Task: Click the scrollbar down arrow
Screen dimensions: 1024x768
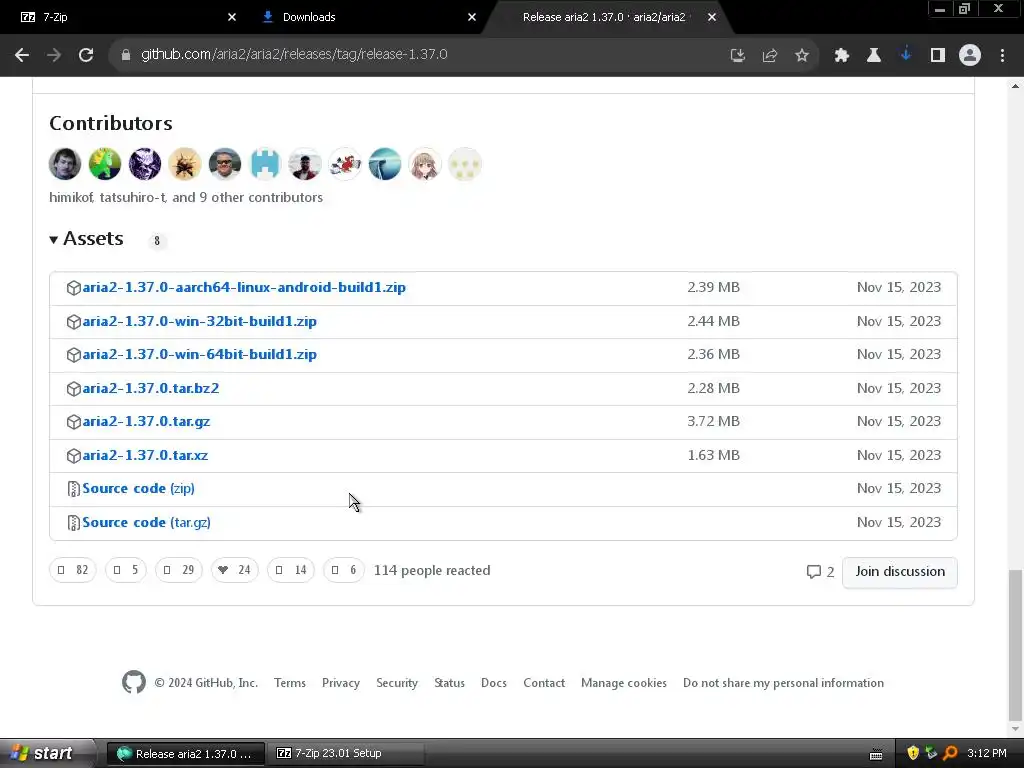Action: pyautogui.click(x=1015, y=728)
